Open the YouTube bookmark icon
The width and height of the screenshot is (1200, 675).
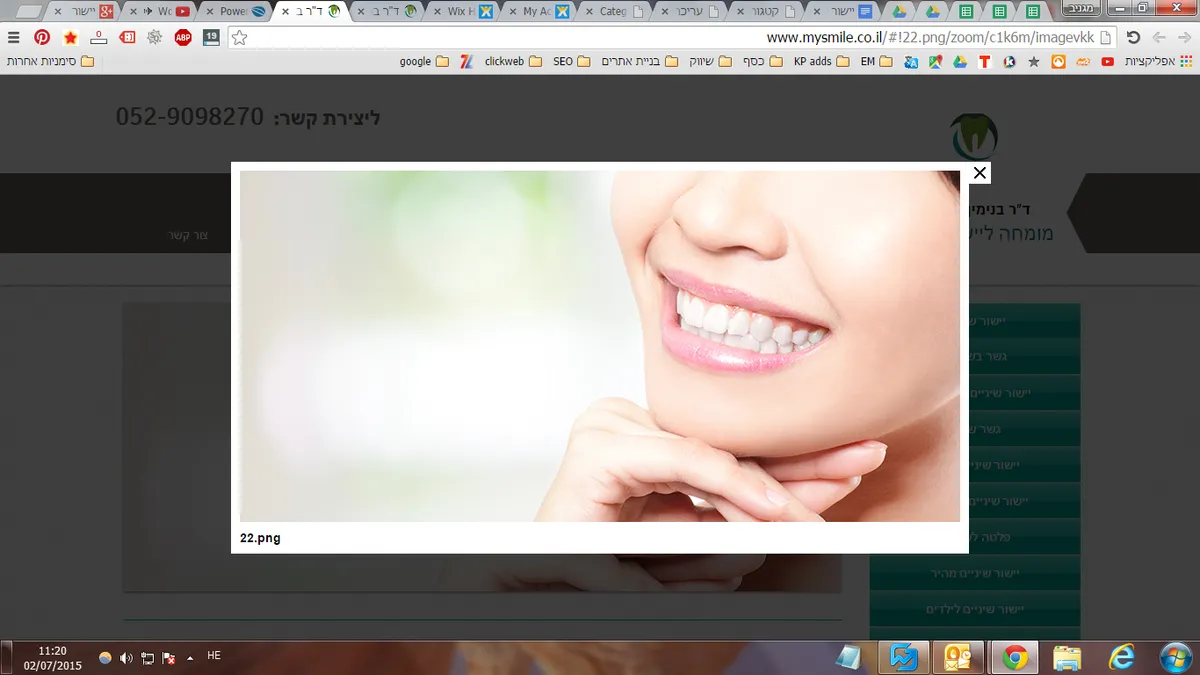click(1107, 61)
